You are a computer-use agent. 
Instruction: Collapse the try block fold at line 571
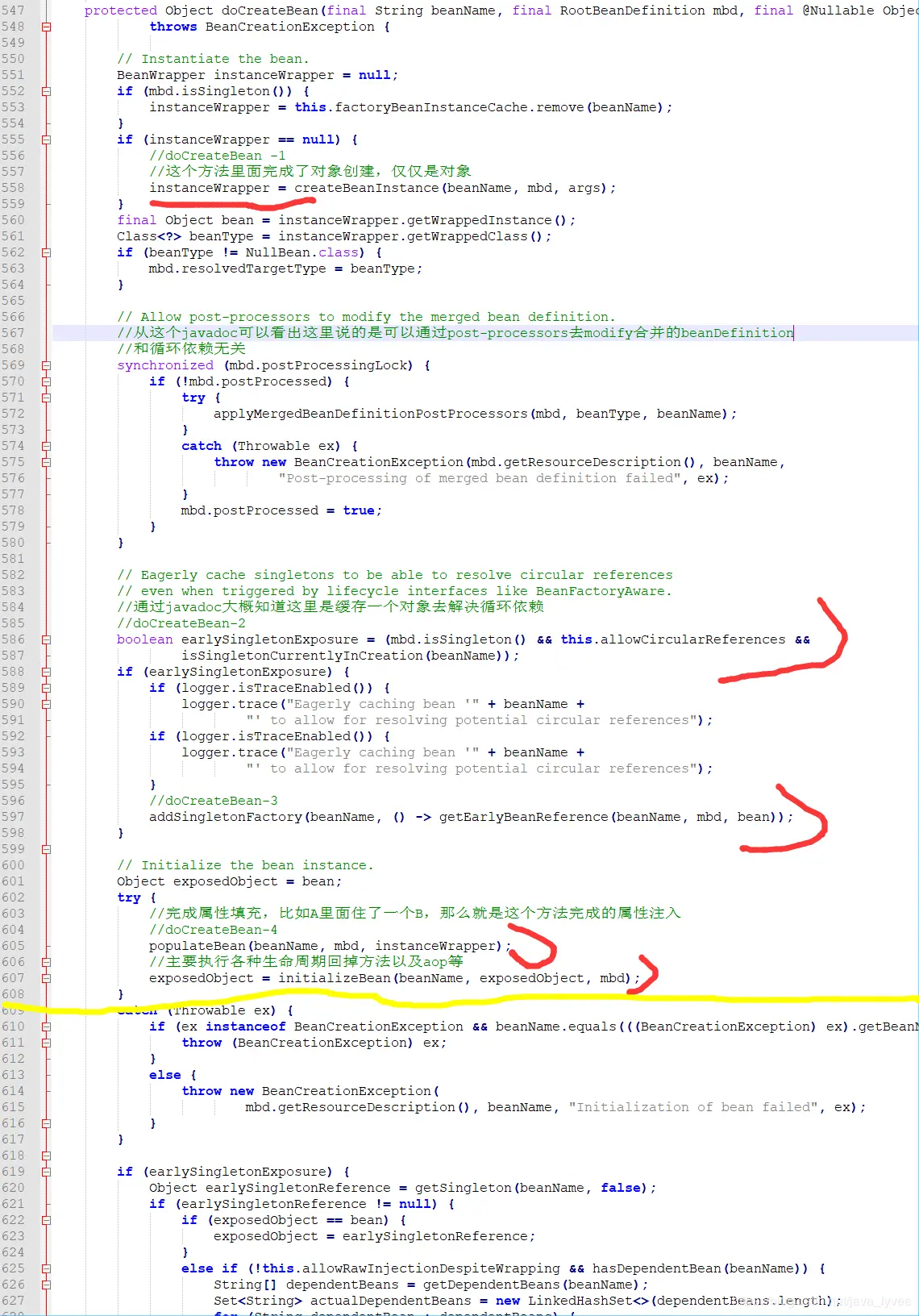(46, 398)
